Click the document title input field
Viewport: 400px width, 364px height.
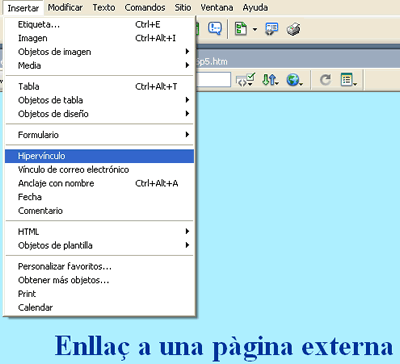coord(213,80)
